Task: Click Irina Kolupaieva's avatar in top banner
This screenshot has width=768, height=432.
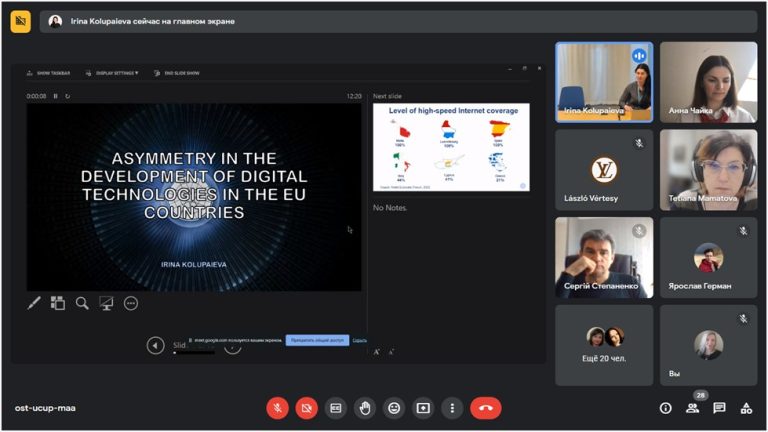Action: (x=55, y=22)
